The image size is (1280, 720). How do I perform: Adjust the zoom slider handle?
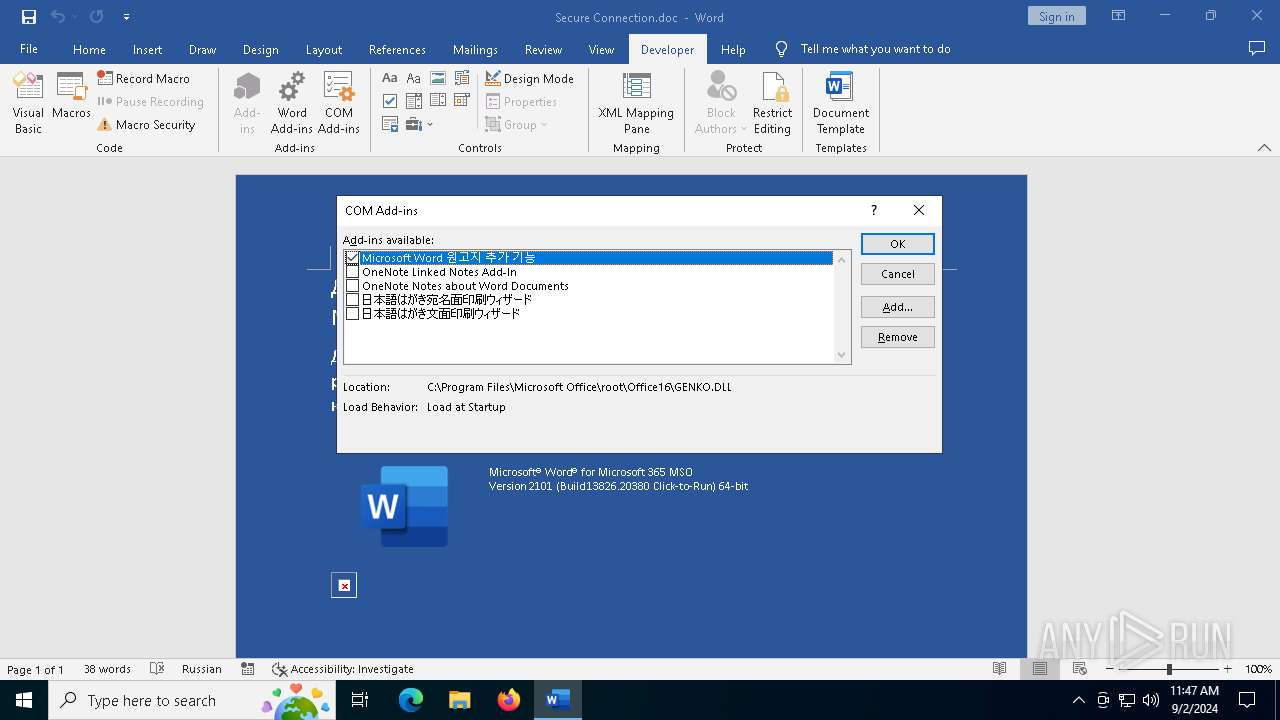tap(1169, 669)
